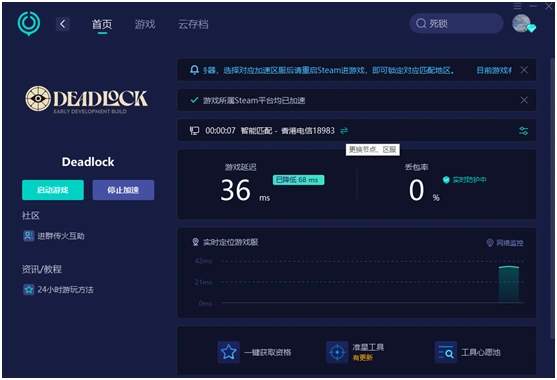Switch node with the swap arrows icon
557x380 pixels.
(344, 131)
